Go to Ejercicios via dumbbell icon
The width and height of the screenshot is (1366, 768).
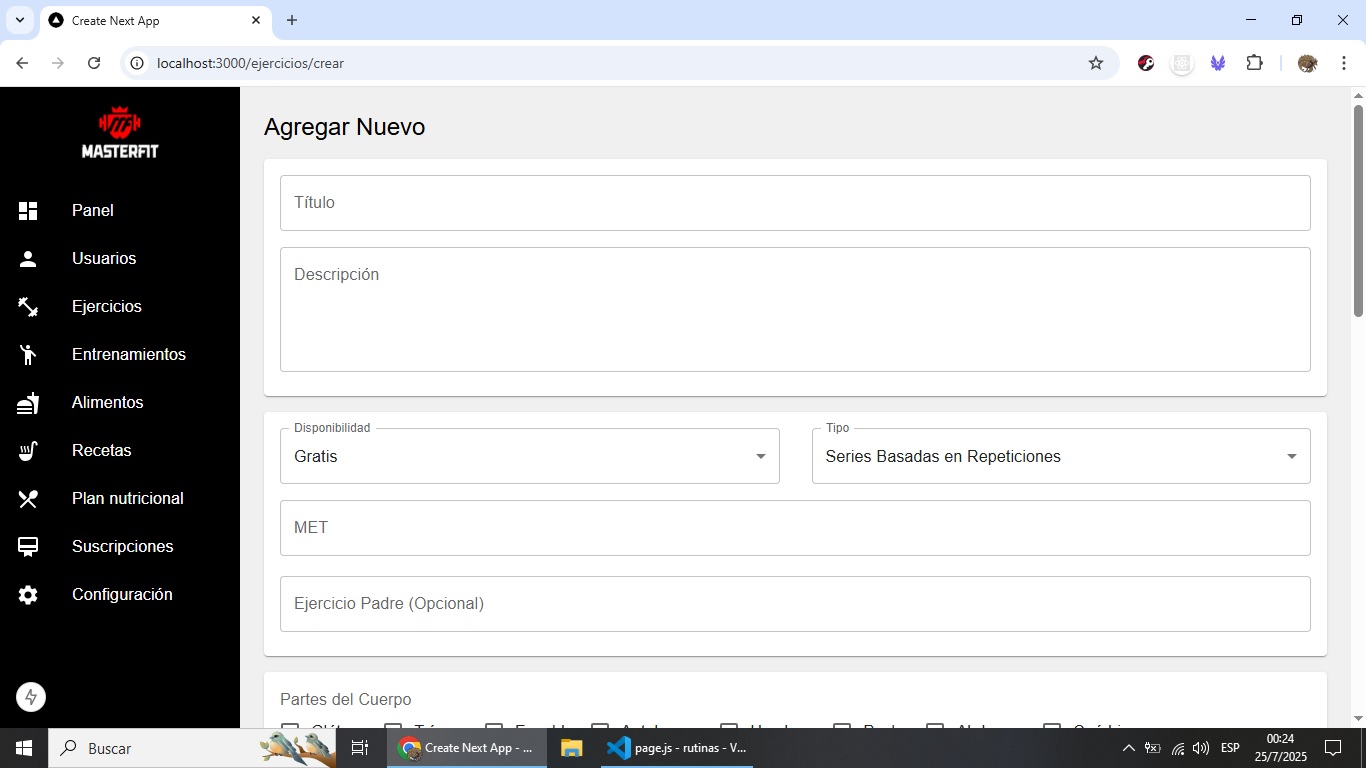[x=28, y=306]
